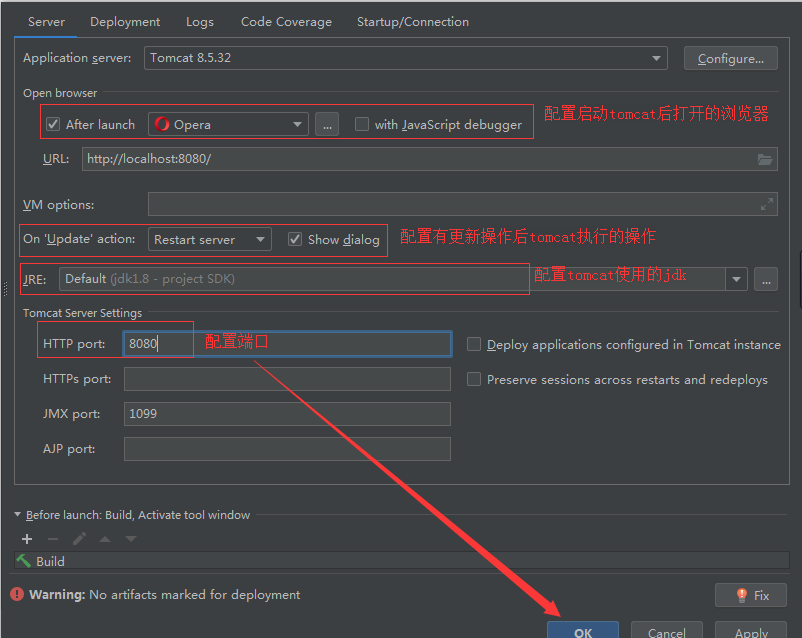Click the HTTP port input field
This screenshot has width=802, height=638.
287,343
